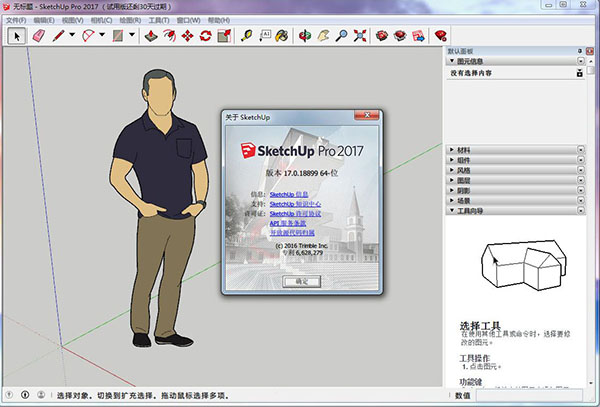Image resolution: width=600 pixels, height=407 pixels.
Task: Open the SketchUp 知识中心 link
Action: [295, 204]
